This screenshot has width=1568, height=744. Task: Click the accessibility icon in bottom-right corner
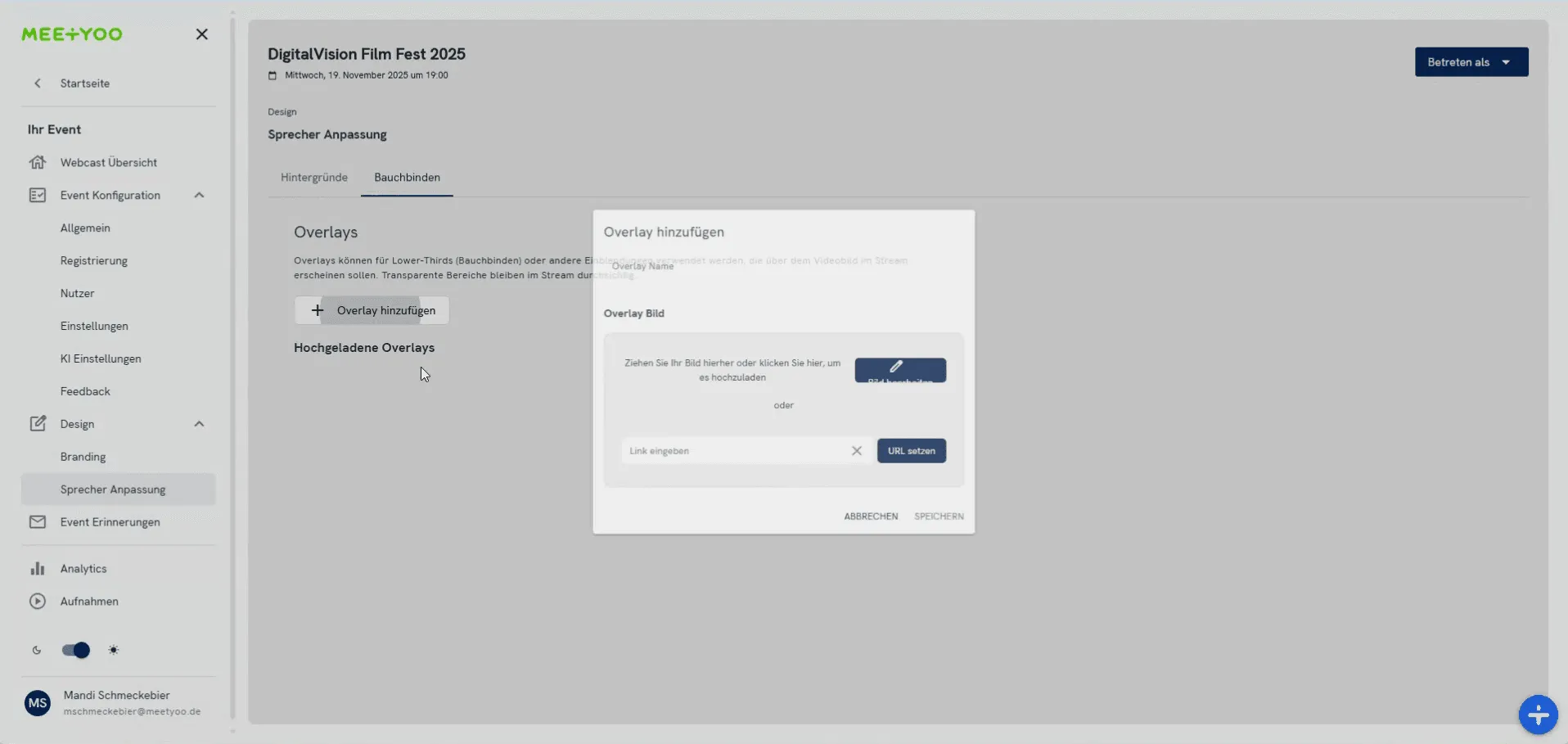(x=1538, y=715)
